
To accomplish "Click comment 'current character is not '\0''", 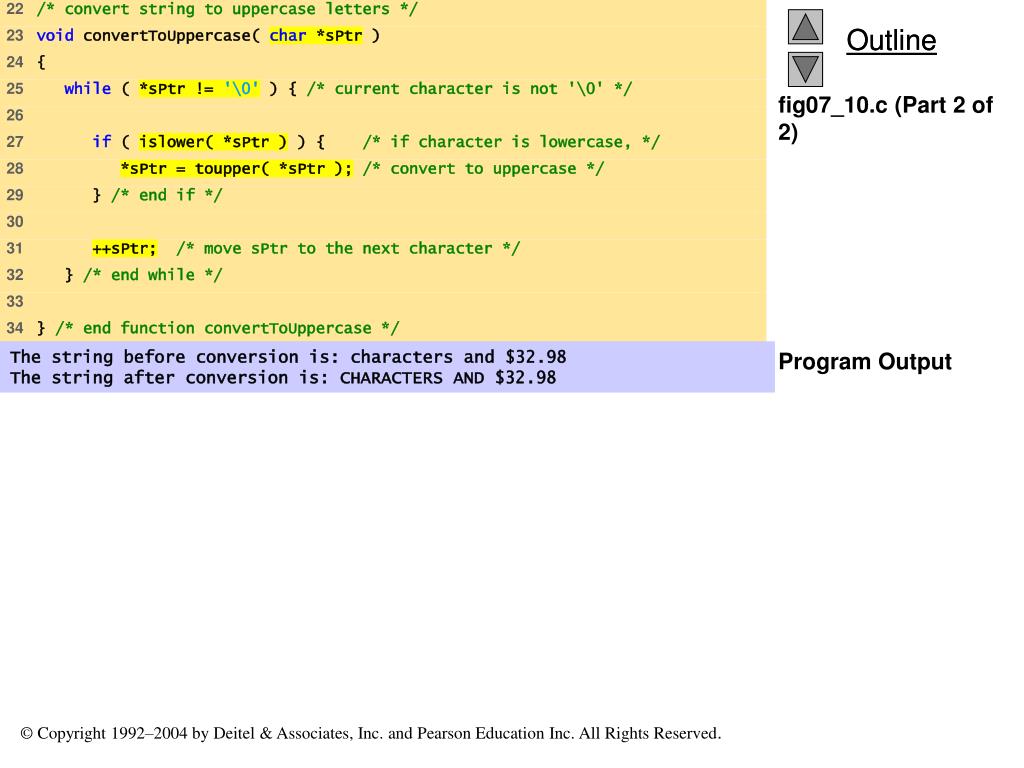I will click(469, 89).
